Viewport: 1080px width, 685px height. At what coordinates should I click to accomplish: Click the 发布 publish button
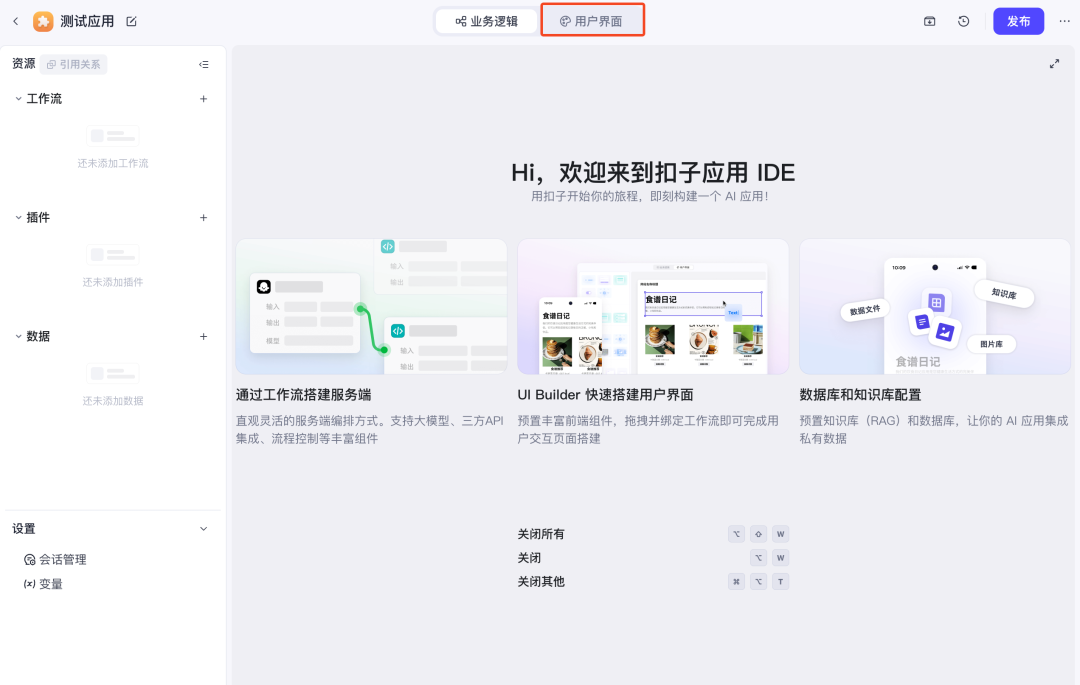pos(1018,20)
